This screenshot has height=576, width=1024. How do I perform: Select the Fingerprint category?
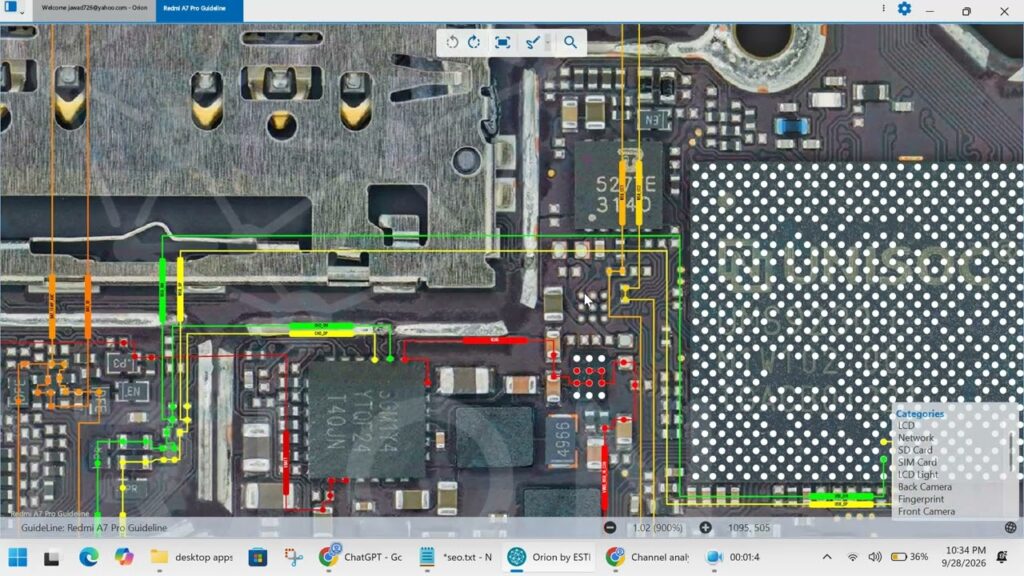(921, 500)
